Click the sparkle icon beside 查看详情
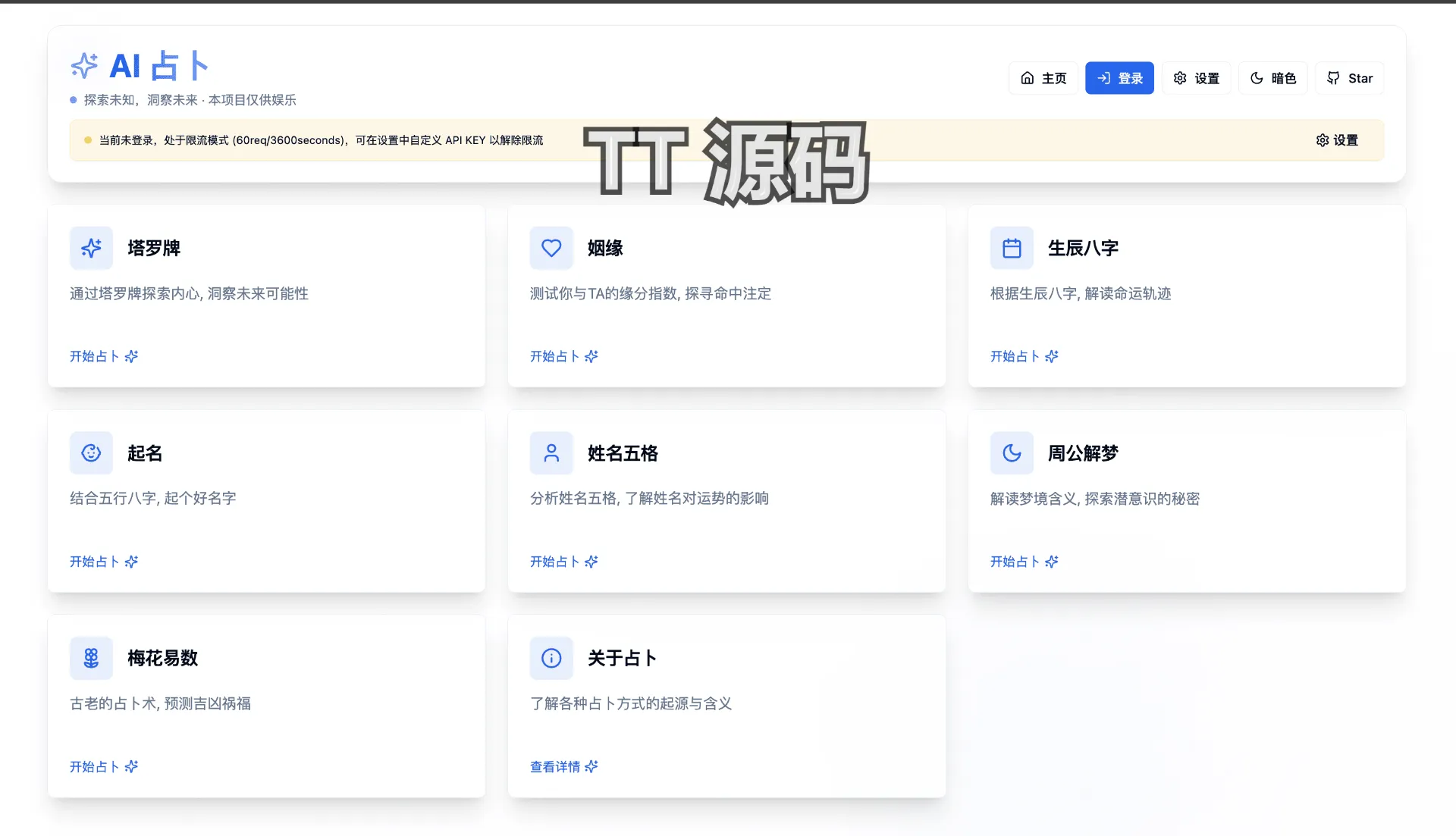 pyautogui.click(x=591, y=766)
